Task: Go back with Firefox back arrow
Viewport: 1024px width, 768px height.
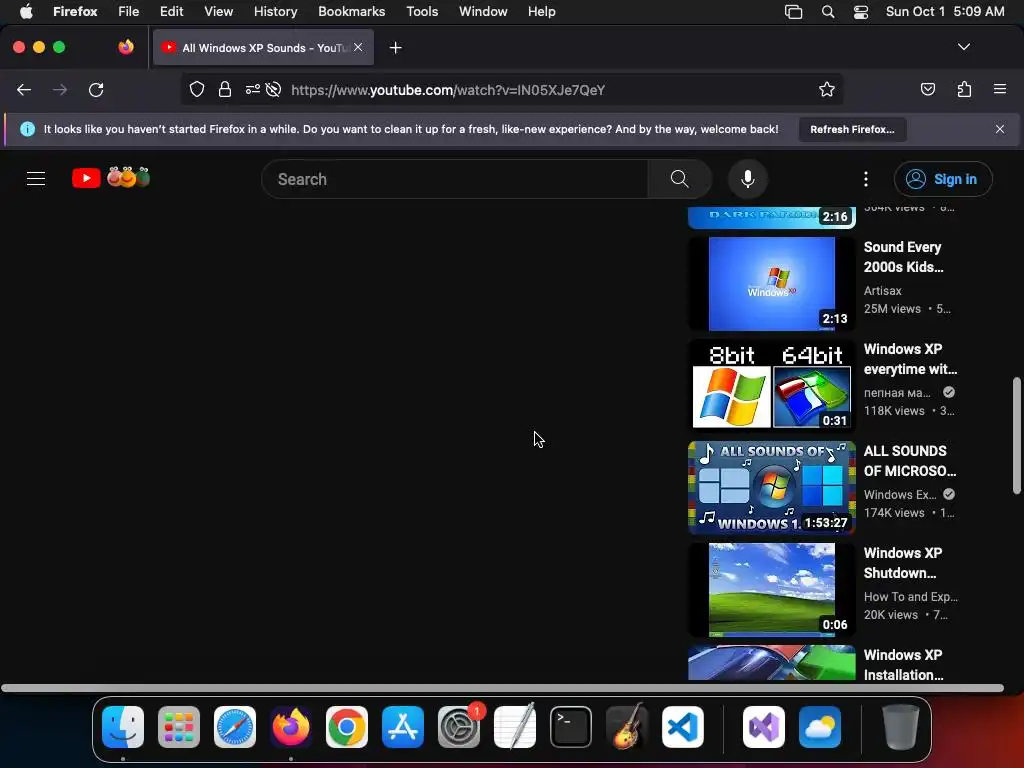Action: coord(24,90)
